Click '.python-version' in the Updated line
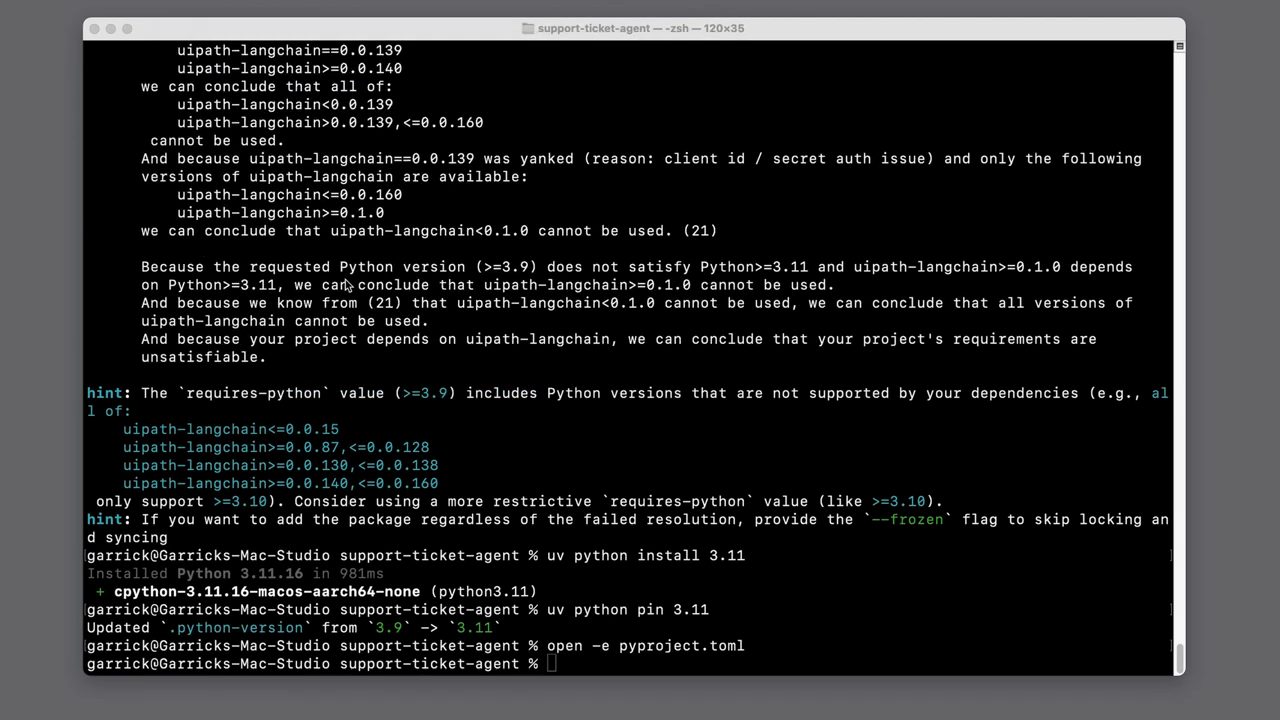The height and width of the screenshot is (720, 1280). point(235,627)
